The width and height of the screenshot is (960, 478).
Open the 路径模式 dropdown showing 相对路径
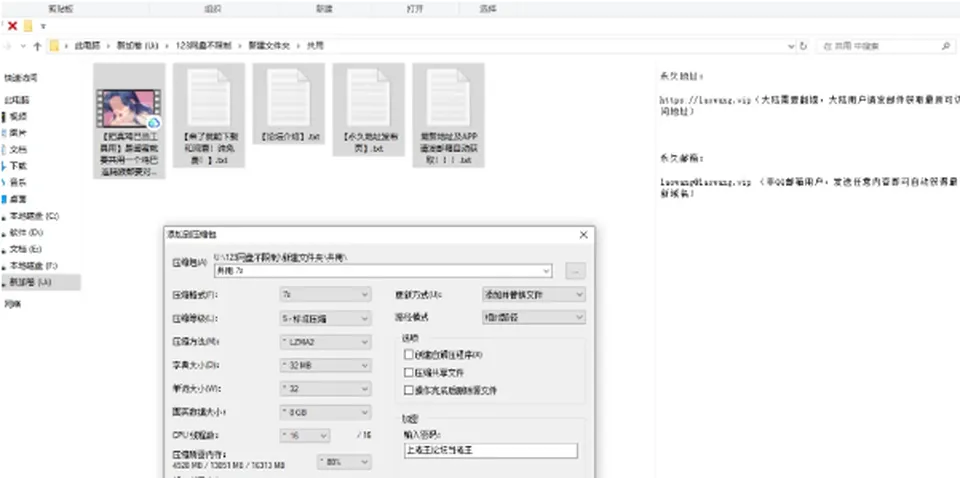(x=534, y=318)
